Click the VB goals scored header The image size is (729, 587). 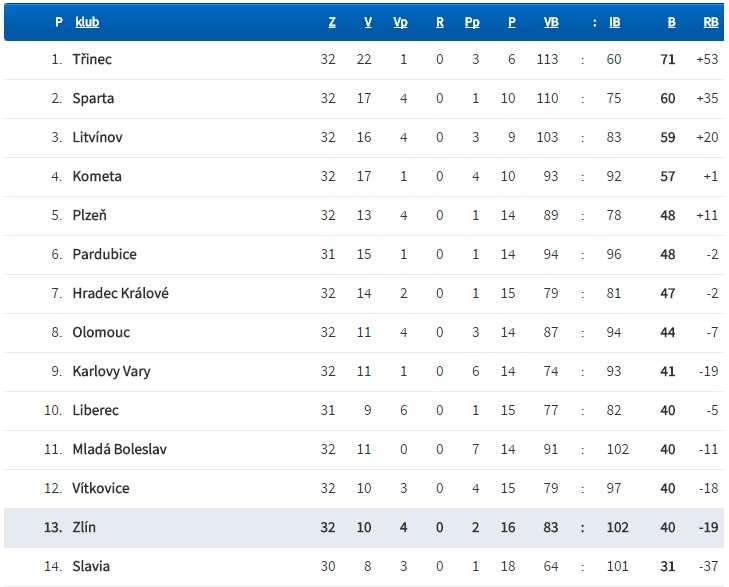click(x=550, y=22)
